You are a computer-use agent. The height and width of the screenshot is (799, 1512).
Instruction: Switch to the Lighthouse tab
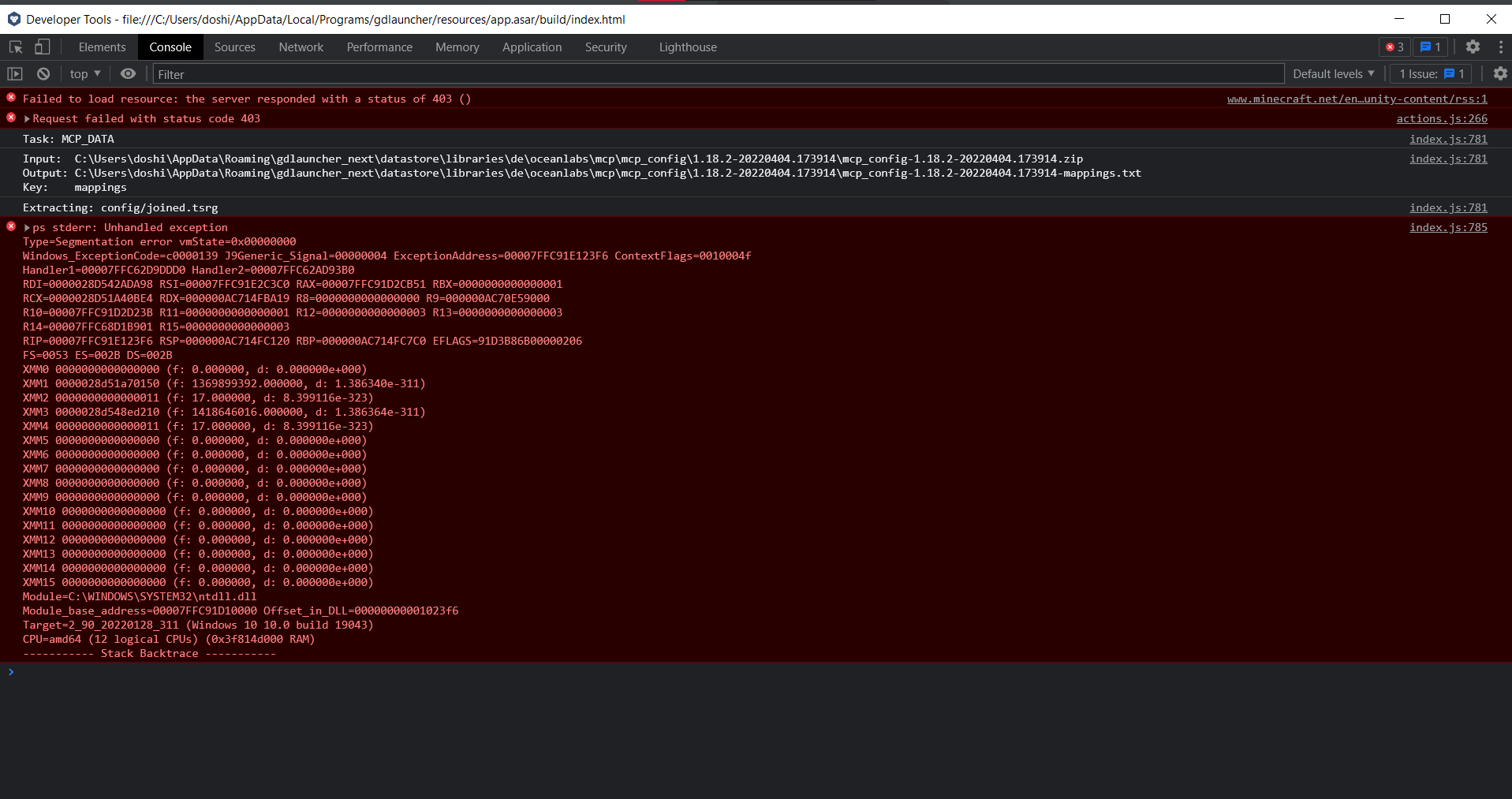pos(687,47)
